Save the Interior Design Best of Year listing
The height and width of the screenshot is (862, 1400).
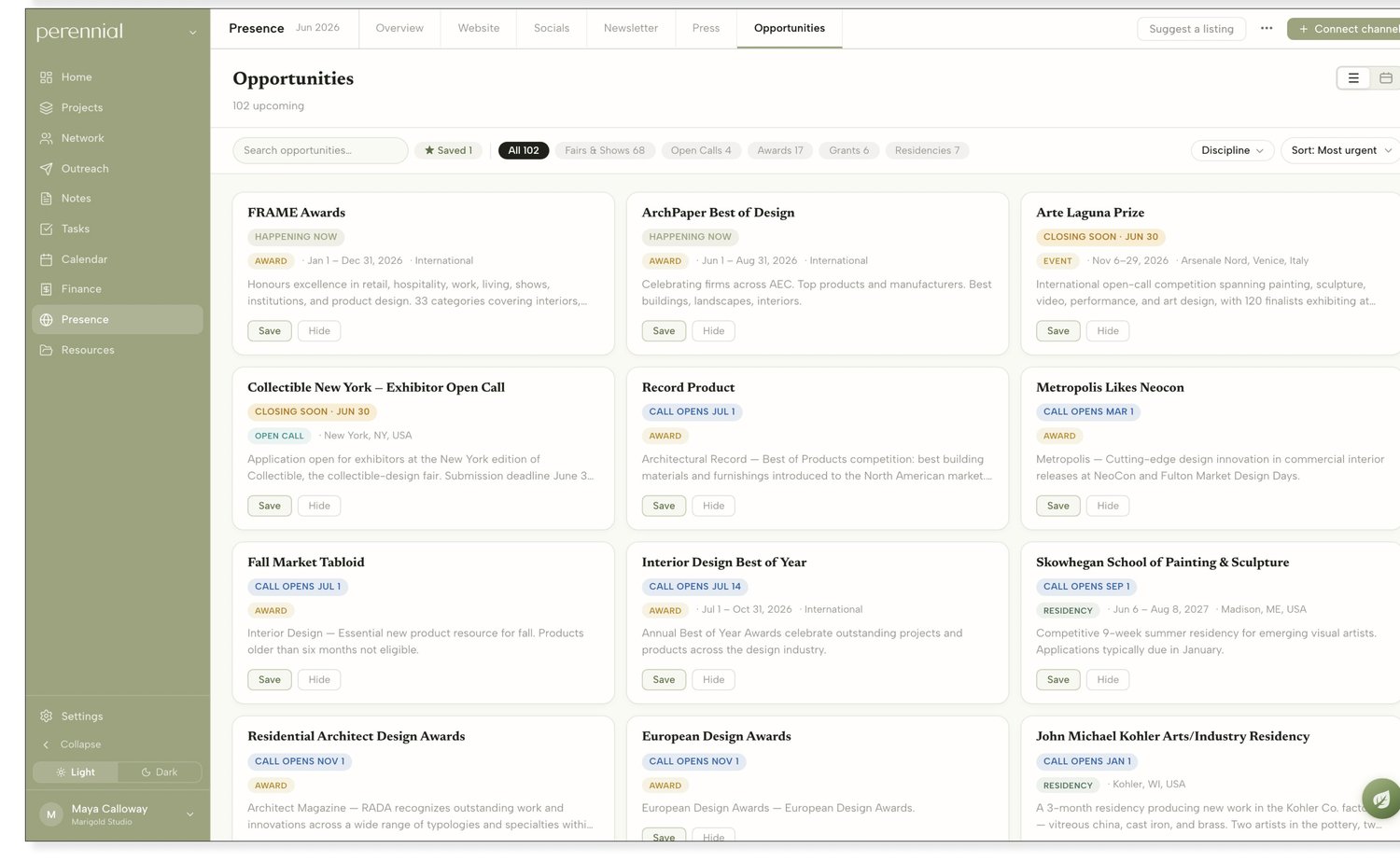coord(665,680)
